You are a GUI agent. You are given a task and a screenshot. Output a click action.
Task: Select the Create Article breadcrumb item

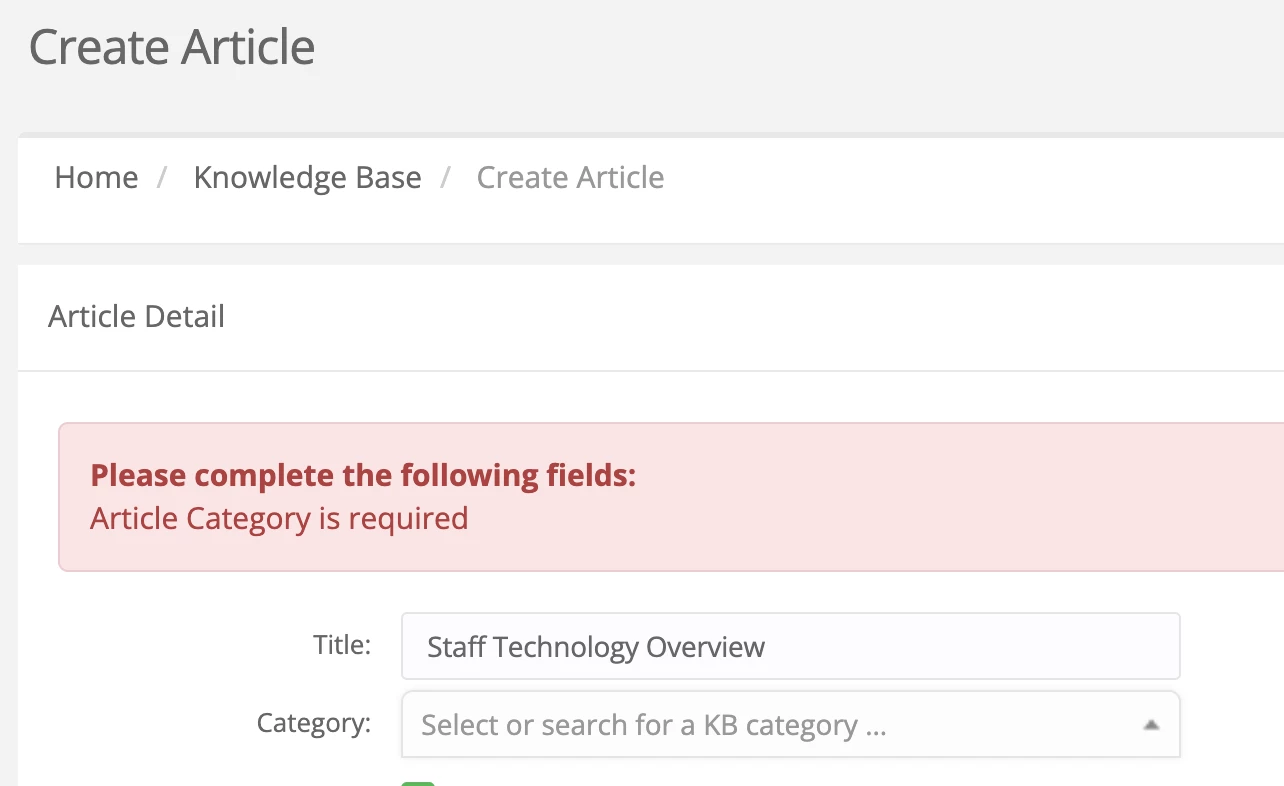pos(570,177)
